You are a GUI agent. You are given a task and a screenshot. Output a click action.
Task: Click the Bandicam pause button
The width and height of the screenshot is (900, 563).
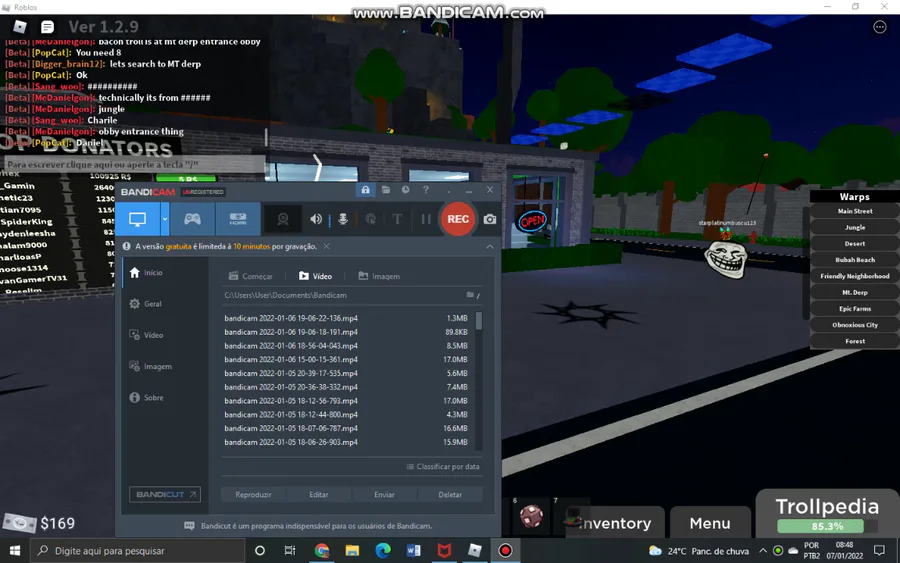(x=426, y=219)
